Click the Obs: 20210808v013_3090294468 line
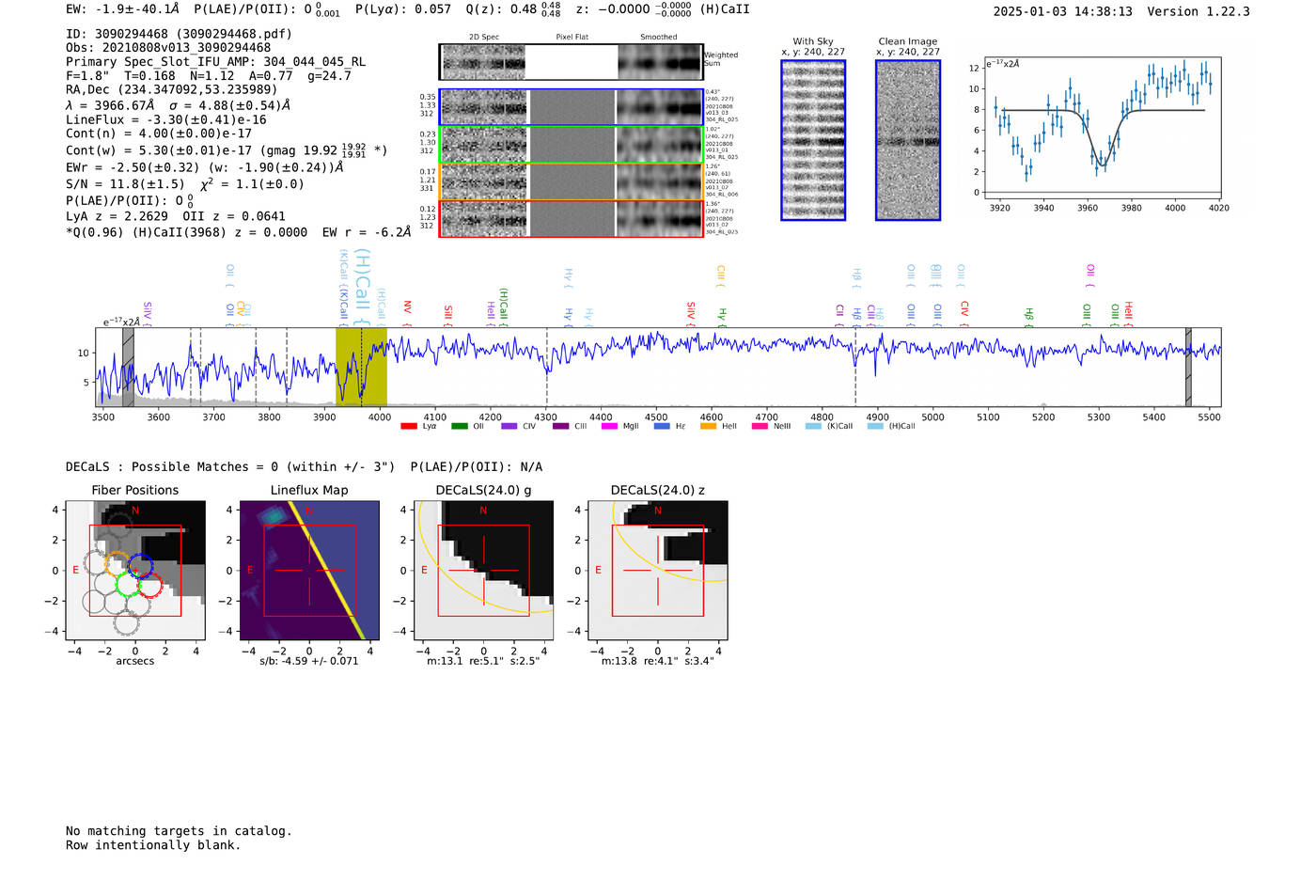1316x896 pixels. click(168, 48)
